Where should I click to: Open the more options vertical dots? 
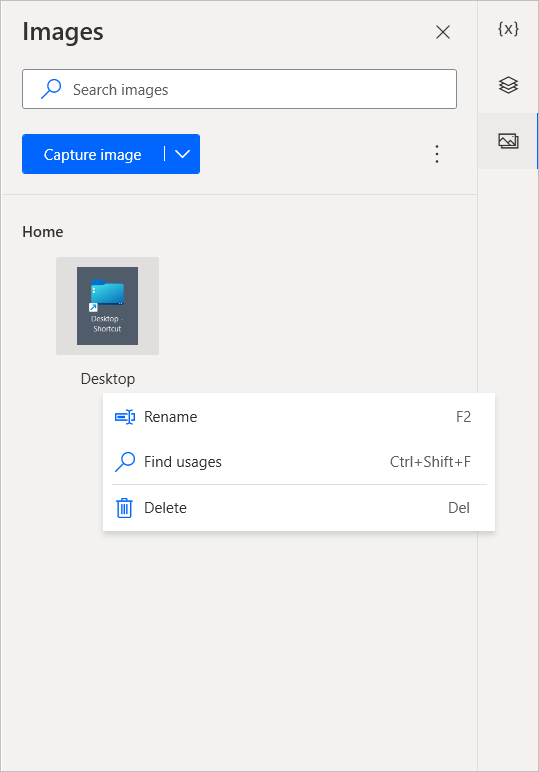[437, 154]
